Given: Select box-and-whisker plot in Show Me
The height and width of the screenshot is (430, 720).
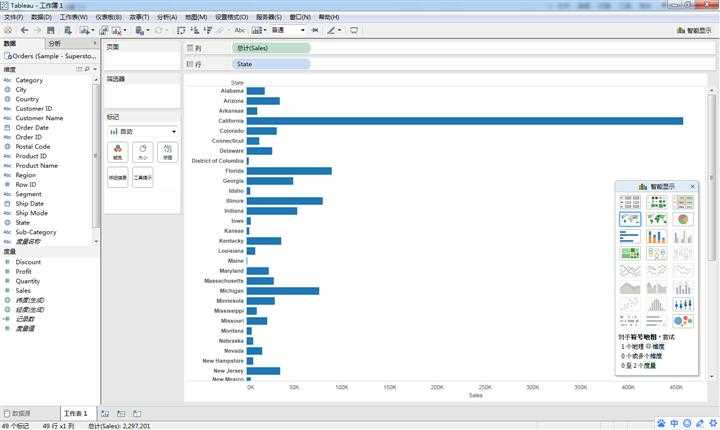Looking at the screenshot, I should 683,304.
